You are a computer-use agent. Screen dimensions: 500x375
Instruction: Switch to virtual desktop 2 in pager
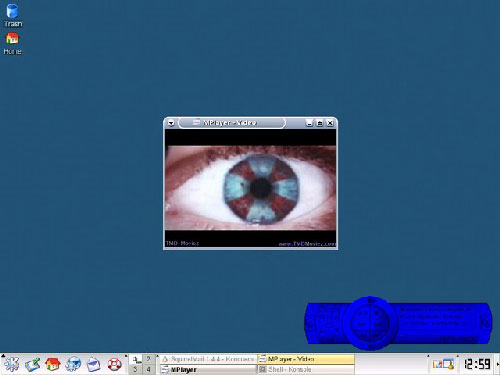tap(148, 359)
